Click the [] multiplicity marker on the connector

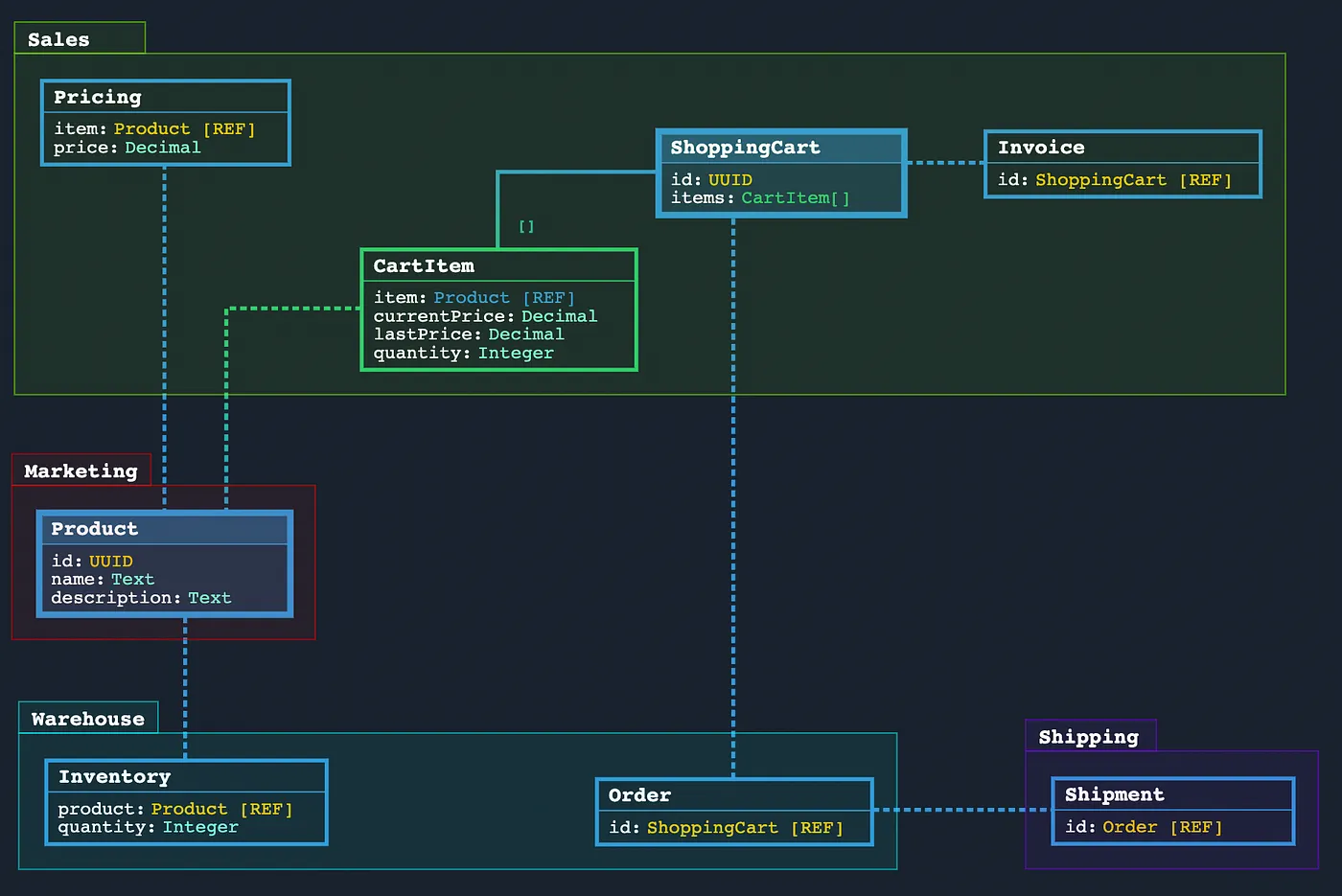pyautogui.click(x=525, y=226)
